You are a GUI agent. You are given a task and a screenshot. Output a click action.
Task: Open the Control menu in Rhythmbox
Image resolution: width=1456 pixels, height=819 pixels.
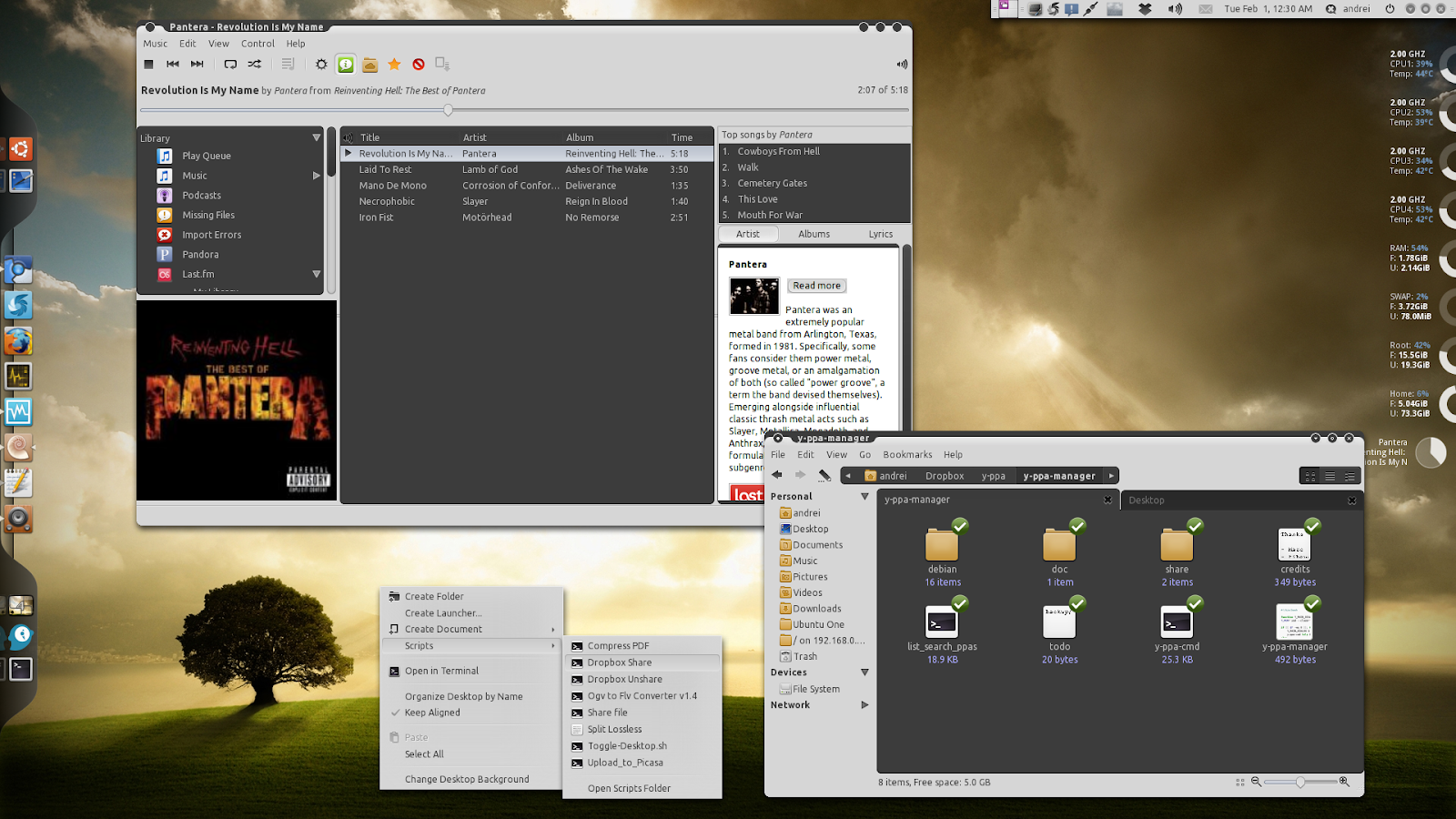[x=258, y=44]
